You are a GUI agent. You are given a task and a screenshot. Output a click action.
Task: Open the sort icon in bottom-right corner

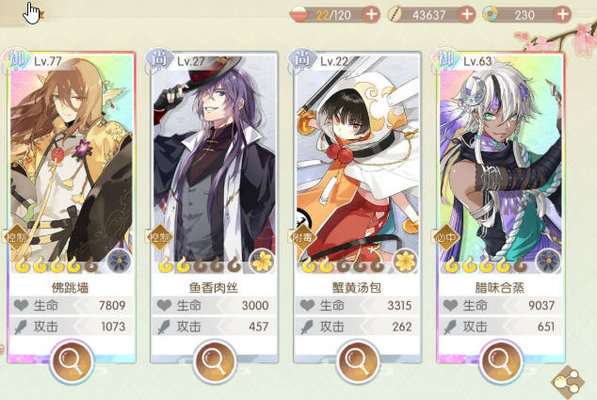[568, 382]
